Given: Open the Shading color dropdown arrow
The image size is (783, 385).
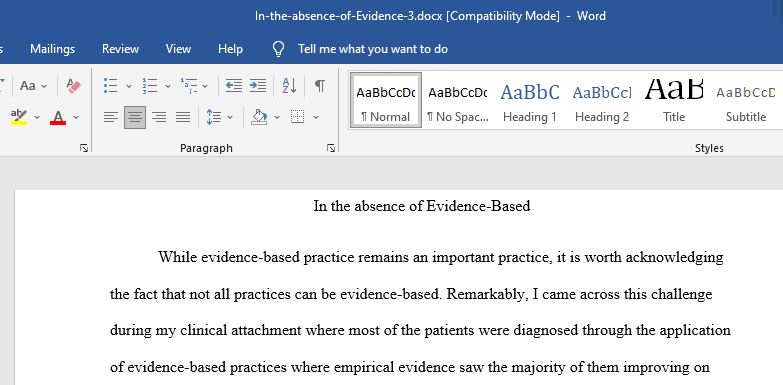Looking at the screenshot, I should [x=277, y=117].
